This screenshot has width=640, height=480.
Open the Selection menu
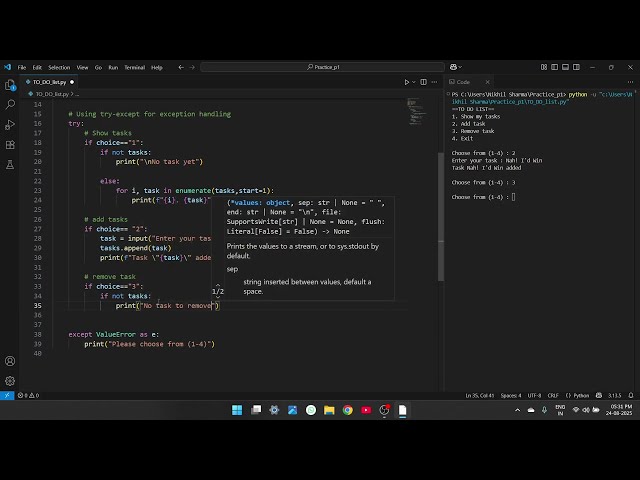click(x=59, y=67)
